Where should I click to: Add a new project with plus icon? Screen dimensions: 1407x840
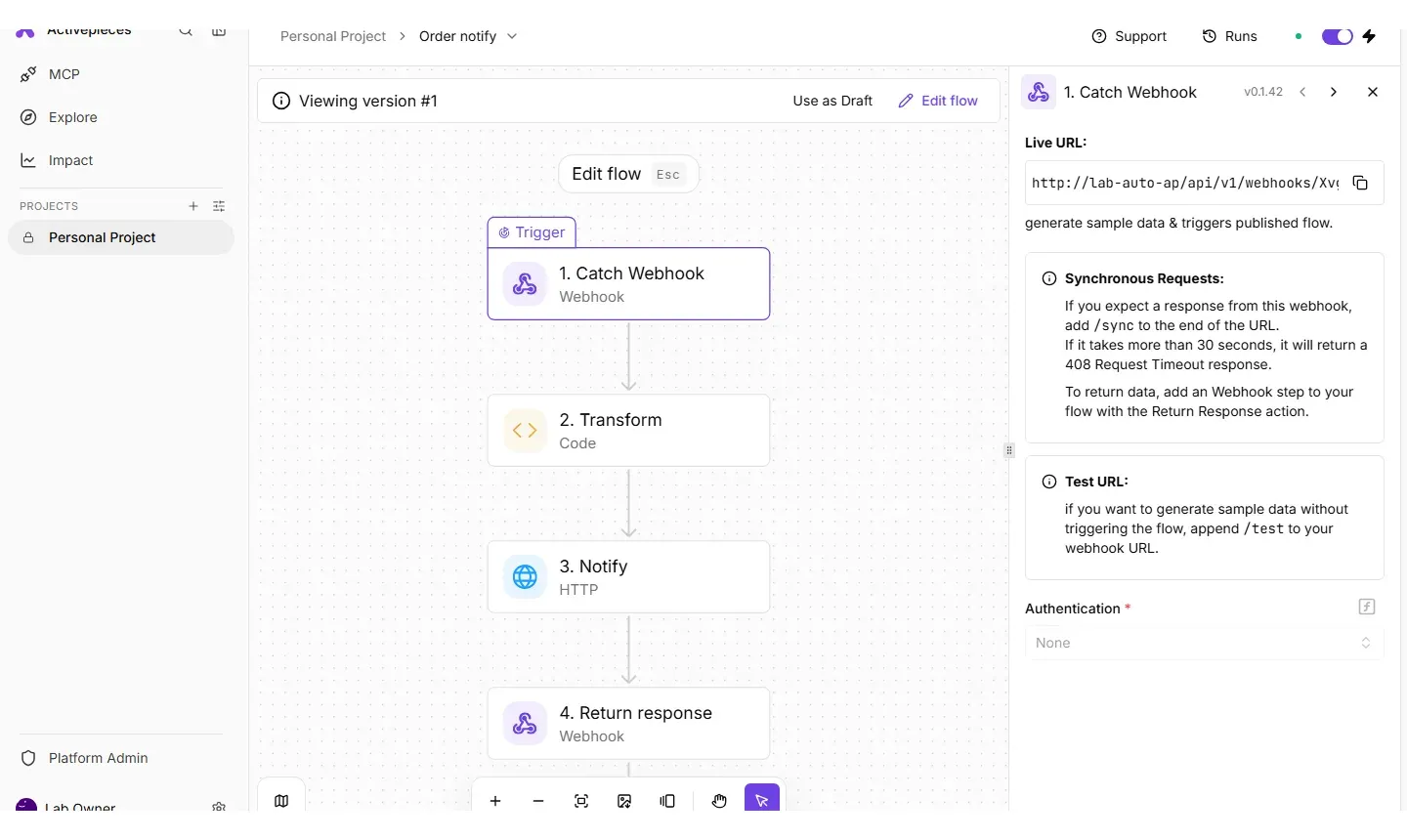[x=193, y=206]
